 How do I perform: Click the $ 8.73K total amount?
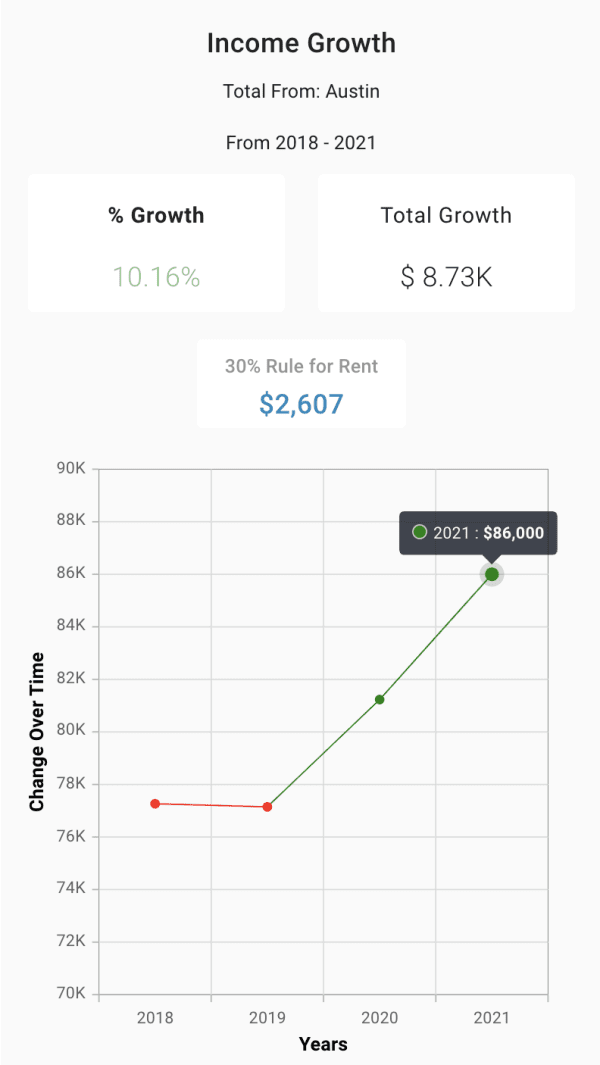click(x=446, y=277)
